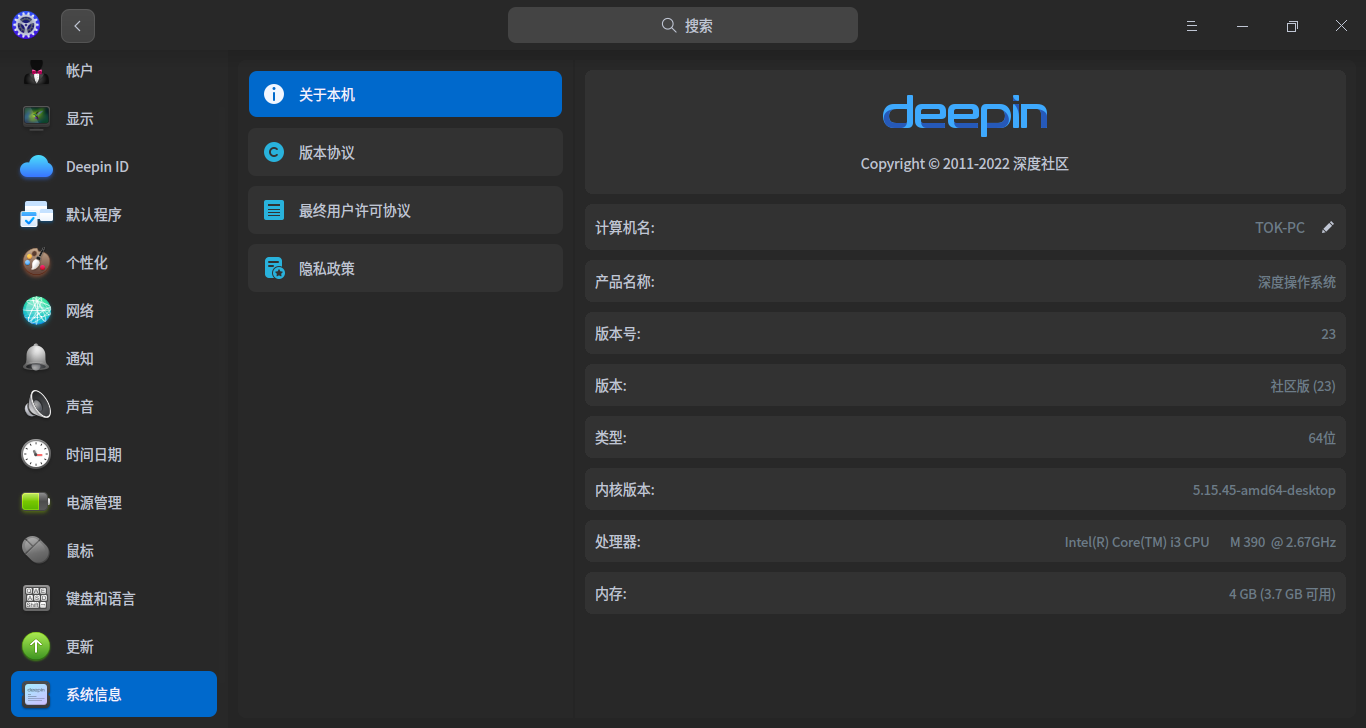Open the hamburger menu in the titlebar
Screen dimensions: 1366x728
coord(1191,25)
